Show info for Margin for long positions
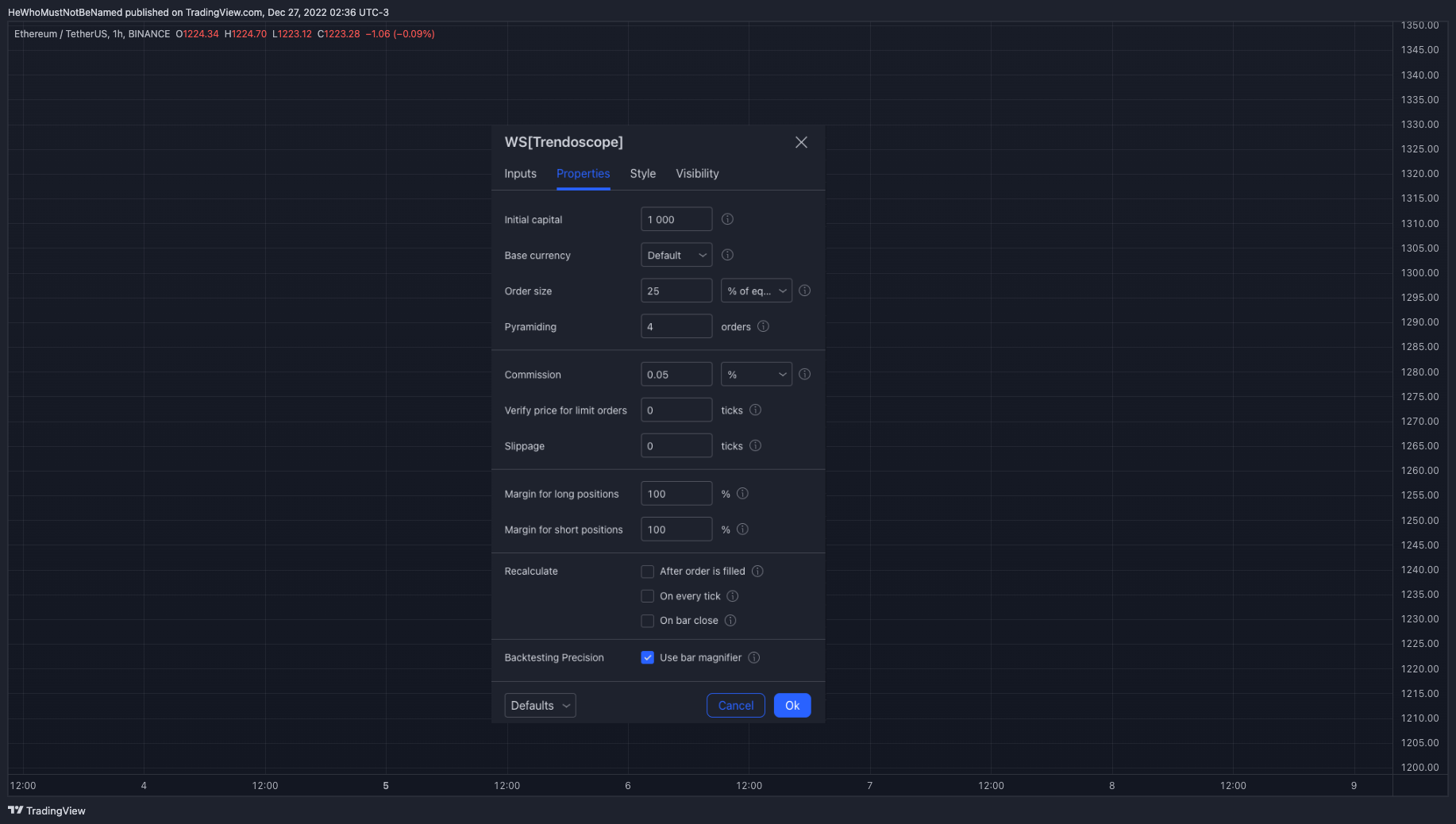The width and height of the screenshot is (1456, 824). pyautogui.click(x=742, y=493)
